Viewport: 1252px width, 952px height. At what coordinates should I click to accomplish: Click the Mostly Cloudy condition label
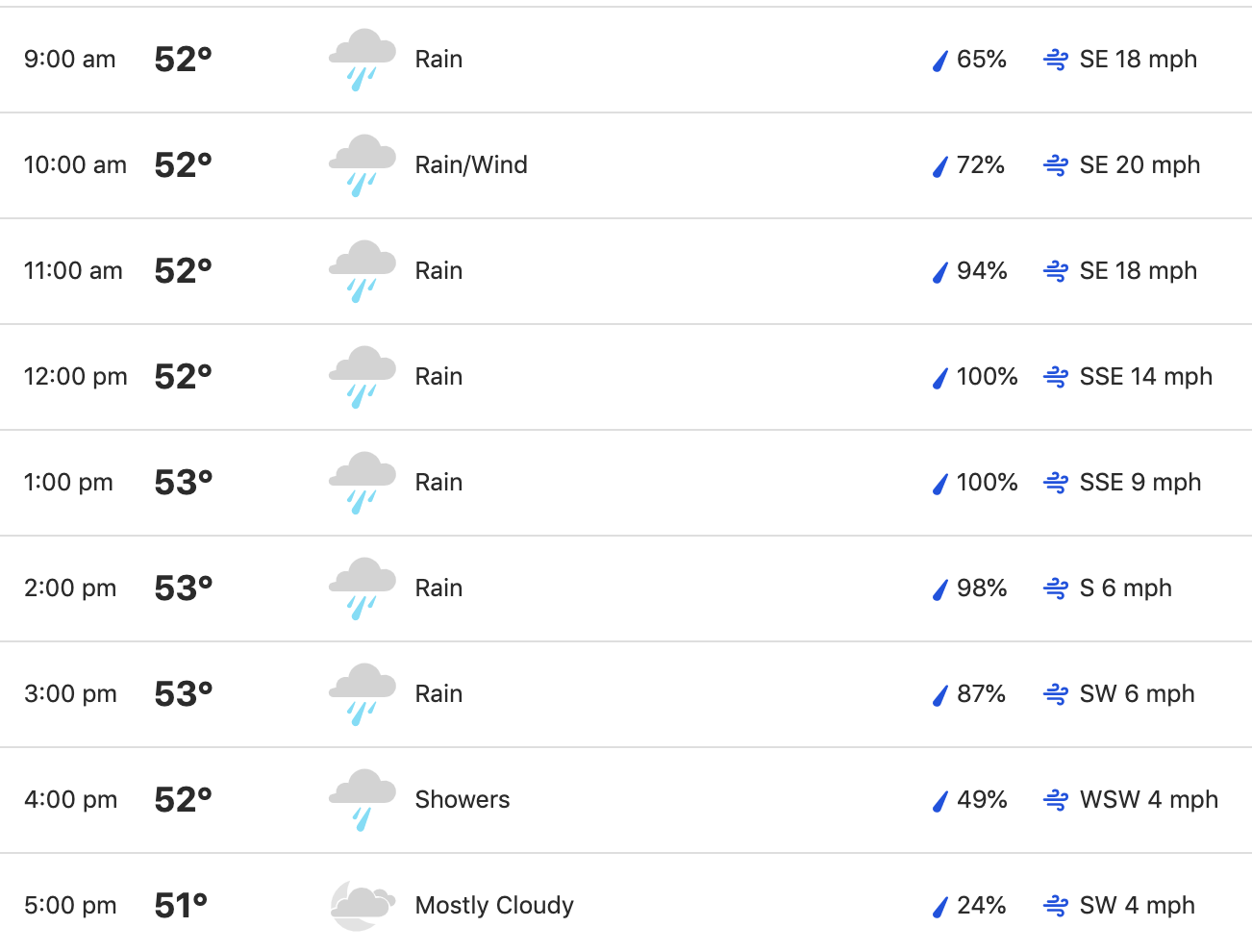click(x=494, y=906)
